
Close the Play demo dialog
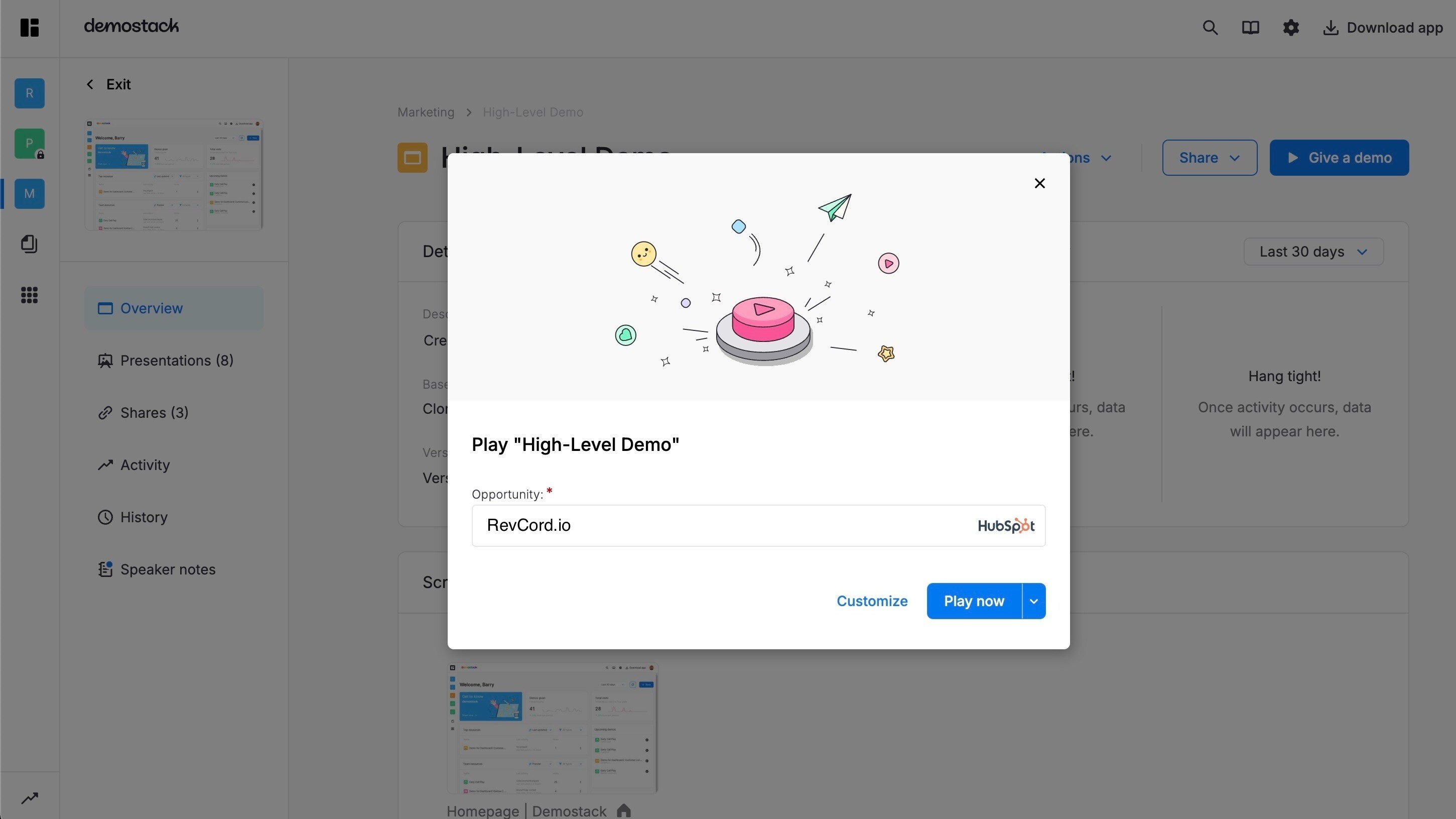click(x=1039, y=183)
